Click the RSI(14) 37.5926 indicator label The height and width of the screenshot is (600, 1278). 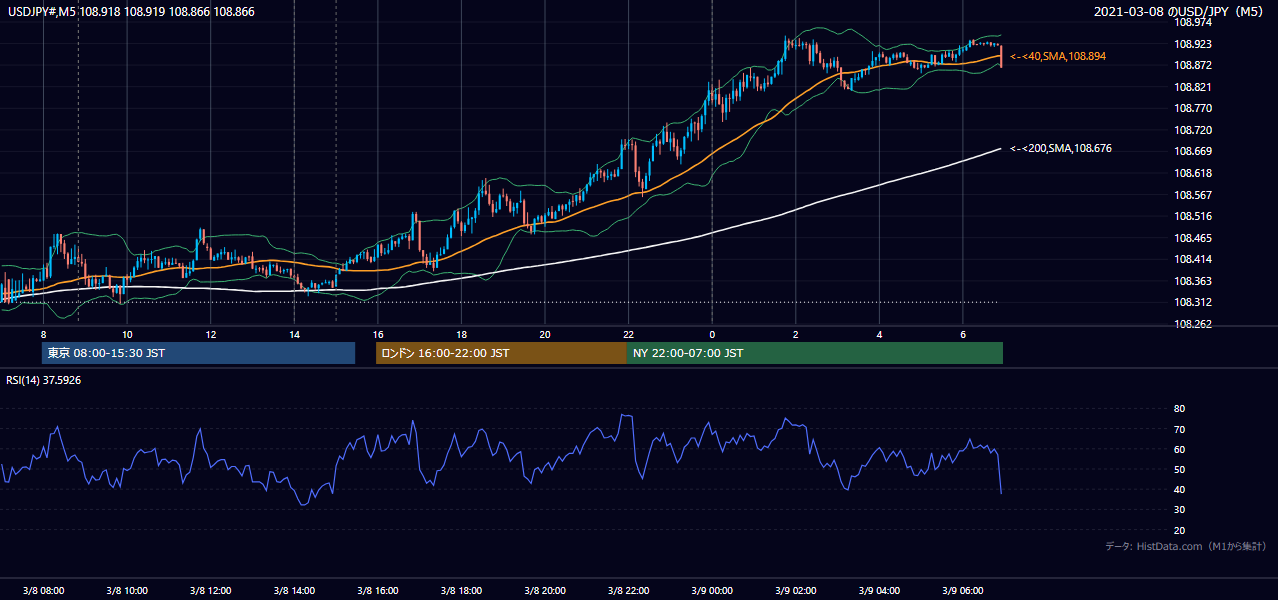44,380
